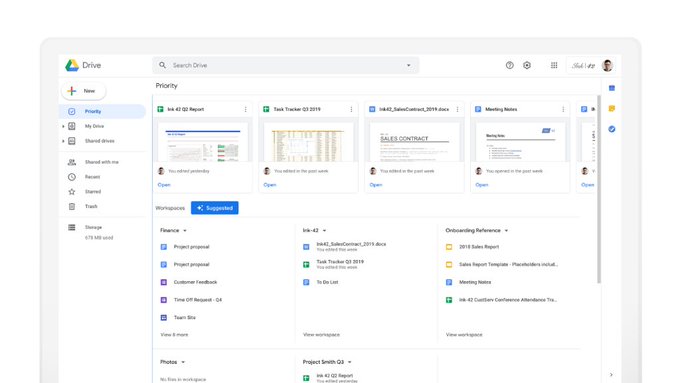Click the Suggested workspaces button
The width and height of the screenshot is (680, 383).
[x=215, y=208]
